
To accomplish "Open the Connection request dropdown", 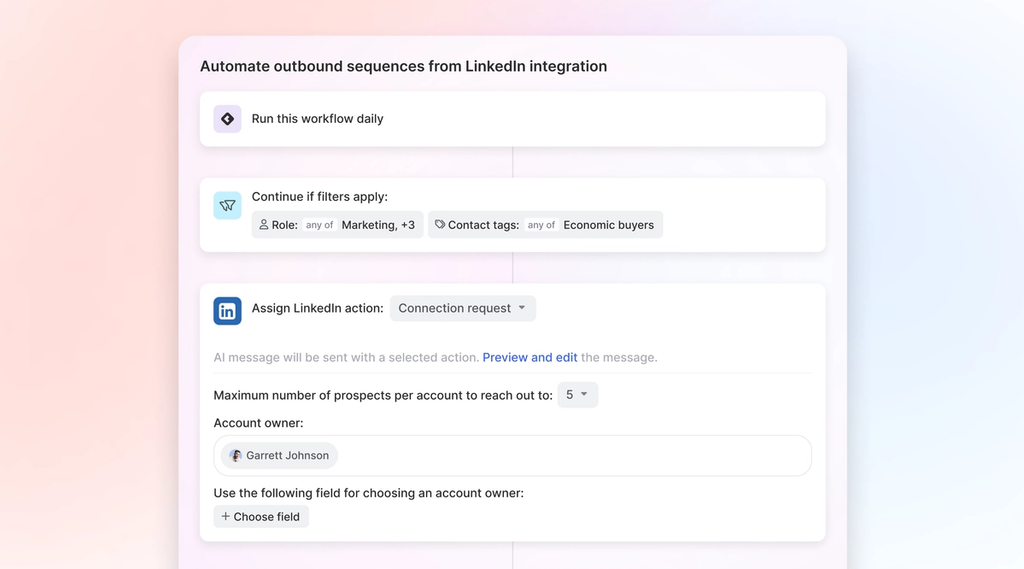I will [462, 308].
